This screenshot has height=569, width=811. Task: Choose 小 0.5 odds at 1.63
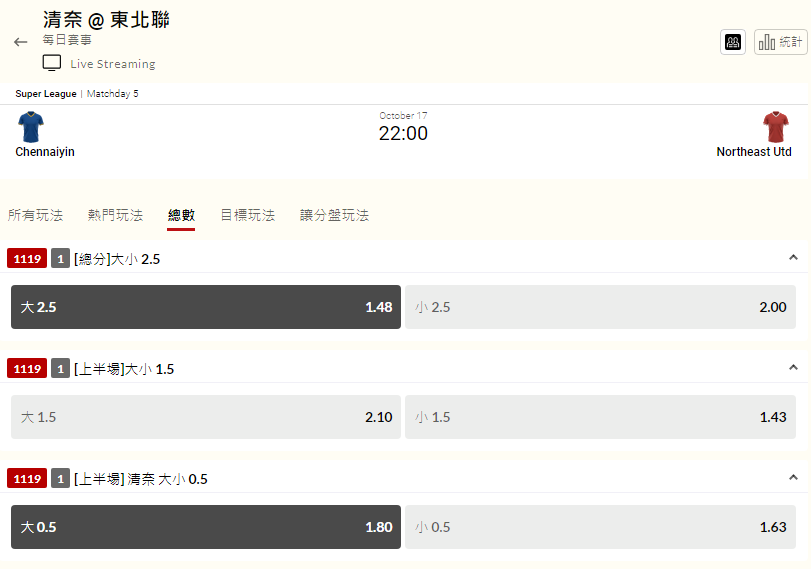pos(600,527)
